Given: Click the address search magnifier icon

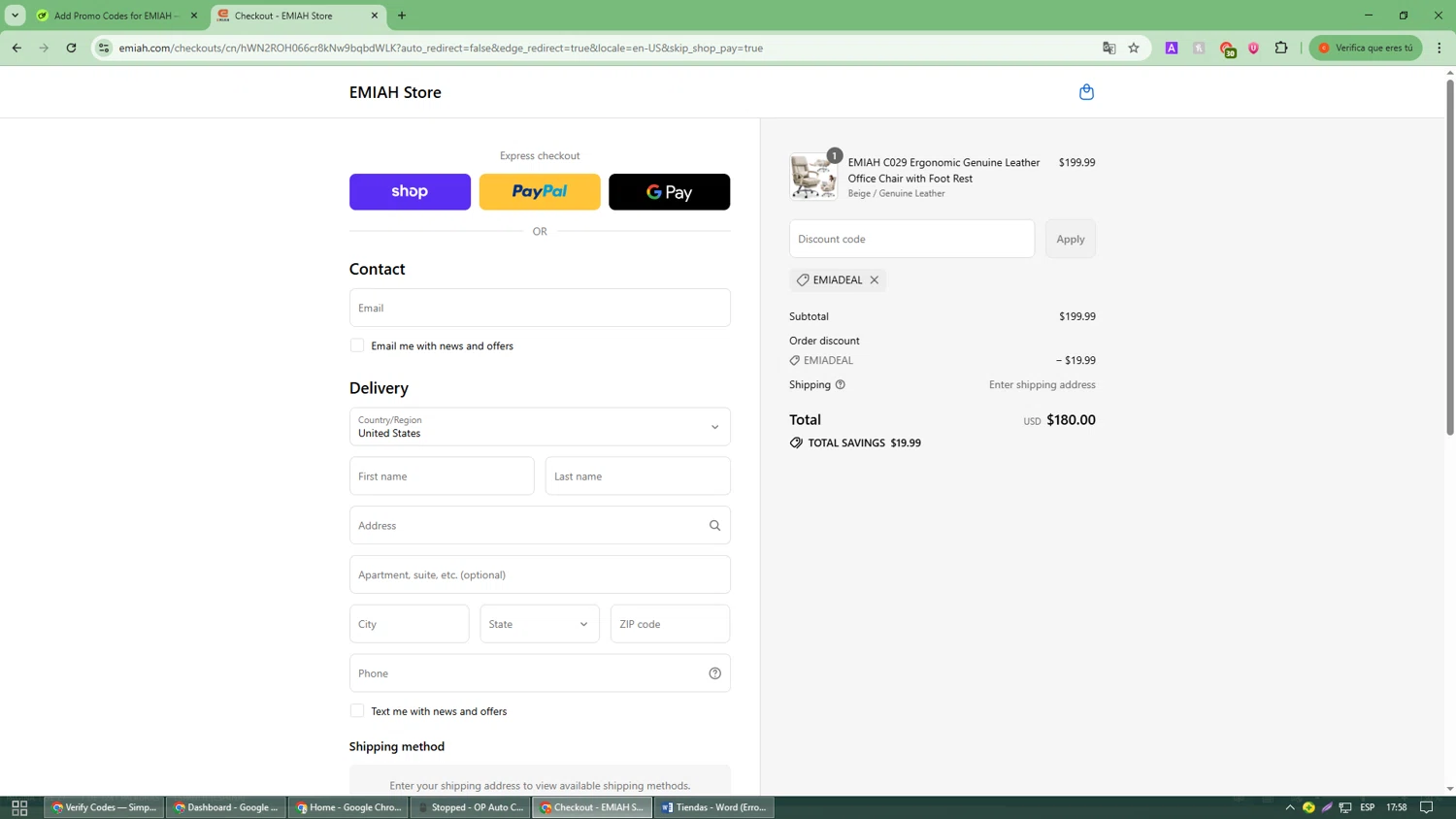Looking at the screenshot, I should coord(714,526).
